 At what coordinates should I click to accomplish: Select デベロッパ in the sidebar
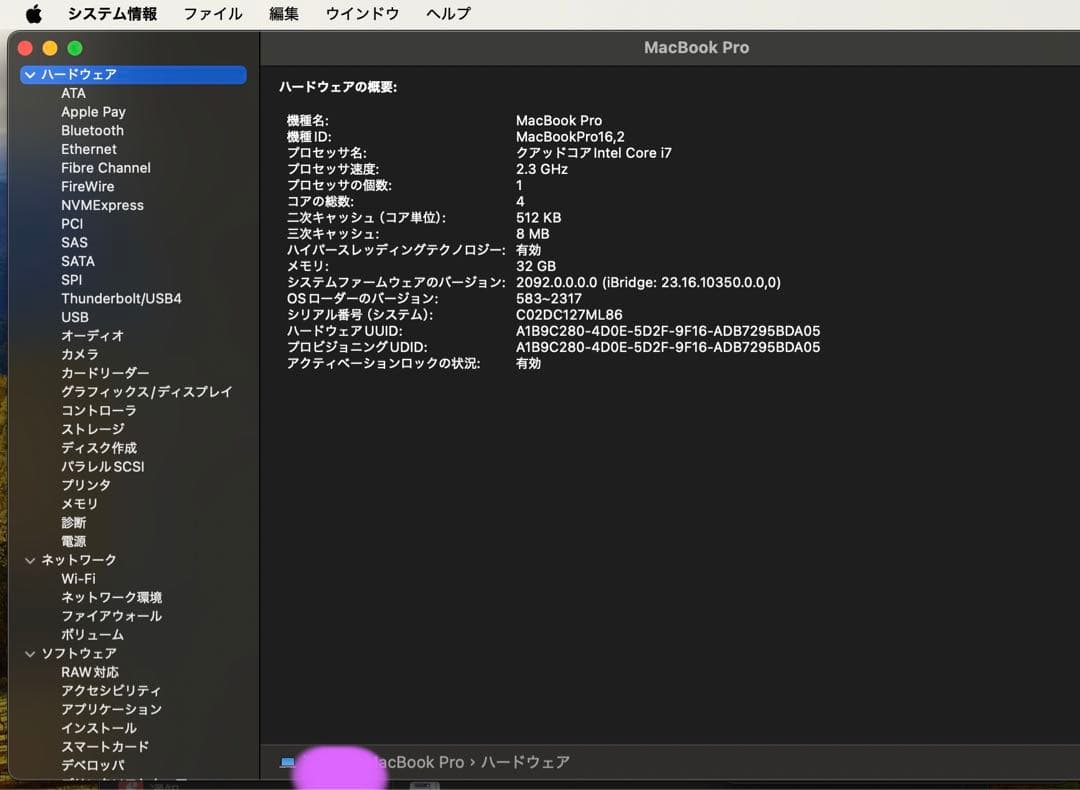[92, 765]
